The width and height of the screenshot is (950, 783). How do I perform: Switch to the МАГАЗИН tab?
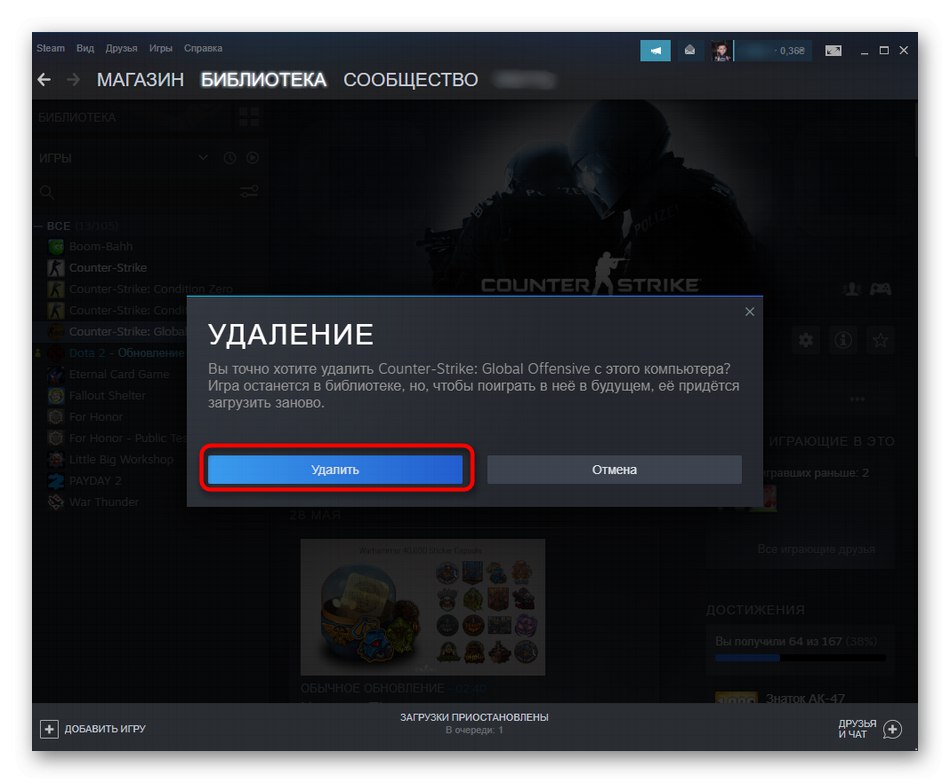(x=140, y=79)
